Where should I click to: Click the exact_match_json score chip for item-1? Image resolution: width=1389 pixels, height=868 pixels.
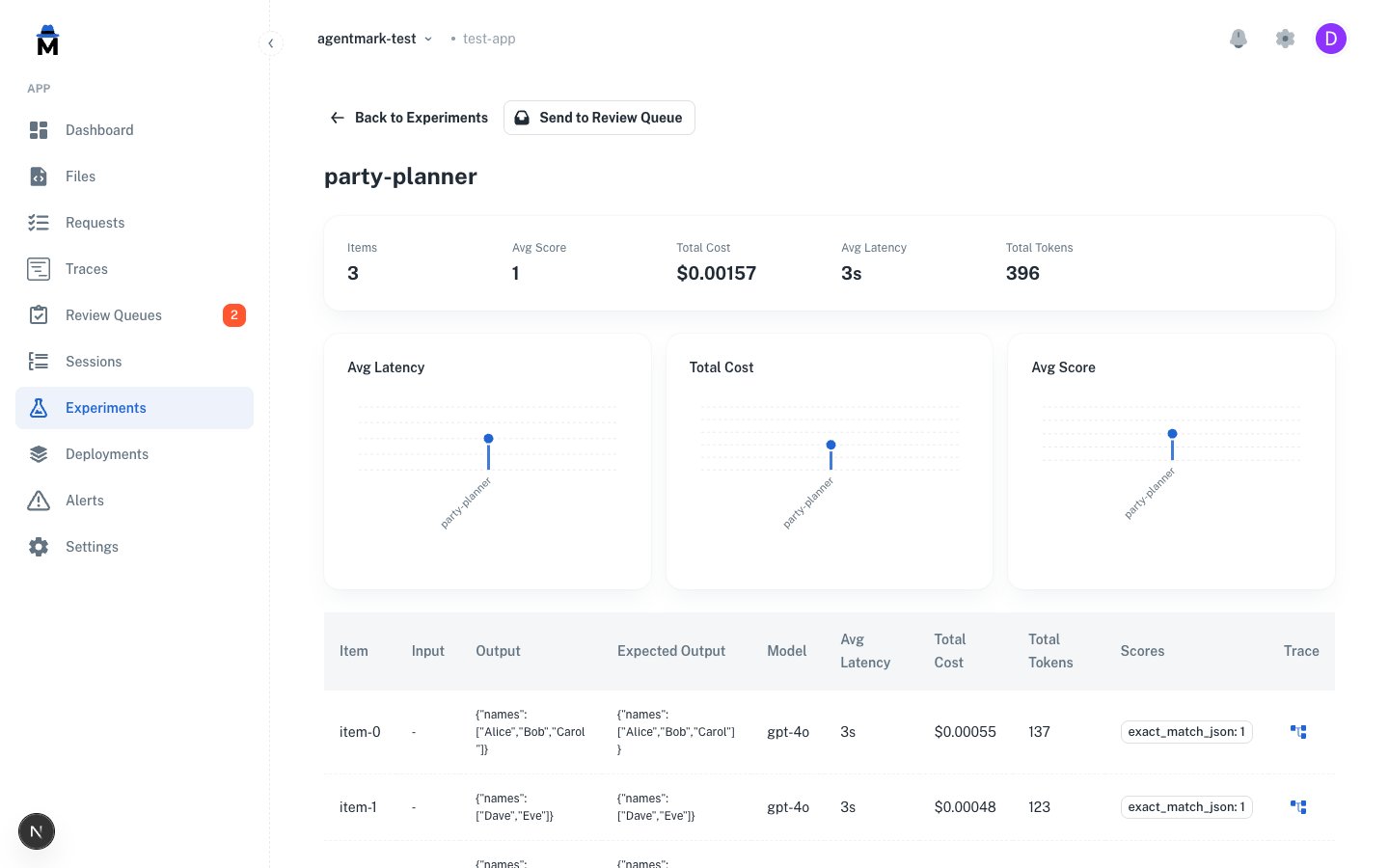[x=1186, y=807]
